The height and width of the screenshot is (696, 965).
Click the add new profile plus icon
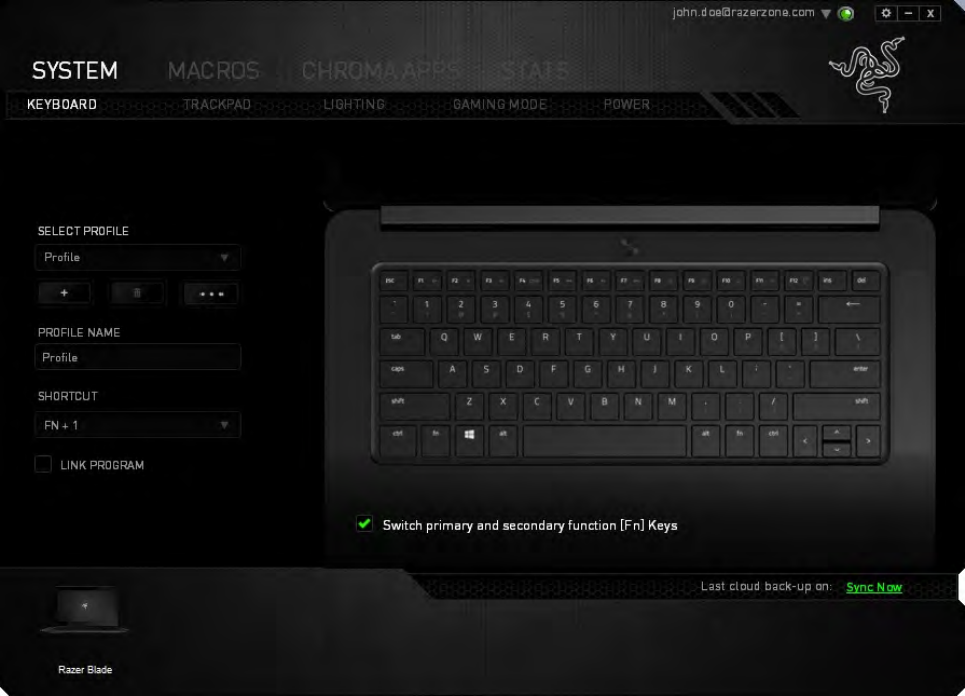pos(64,294)
